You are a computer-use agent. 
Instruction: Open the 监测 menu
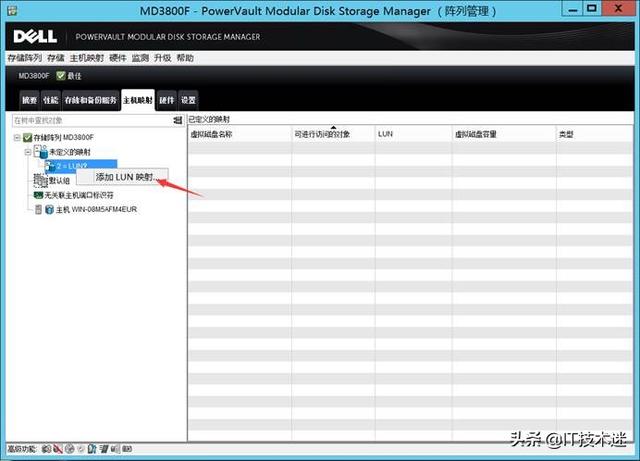(x=140, y=58)
